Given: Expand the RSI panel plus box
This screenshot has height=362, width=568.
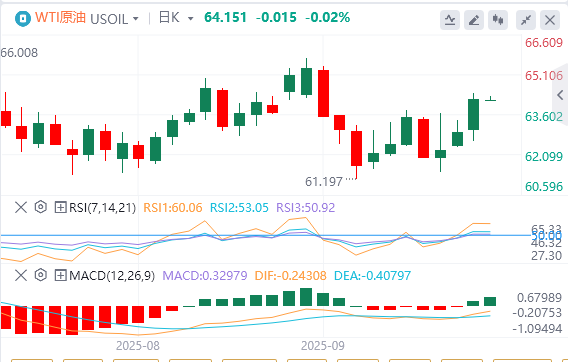Looking at the screenshot, I should 60,208.
